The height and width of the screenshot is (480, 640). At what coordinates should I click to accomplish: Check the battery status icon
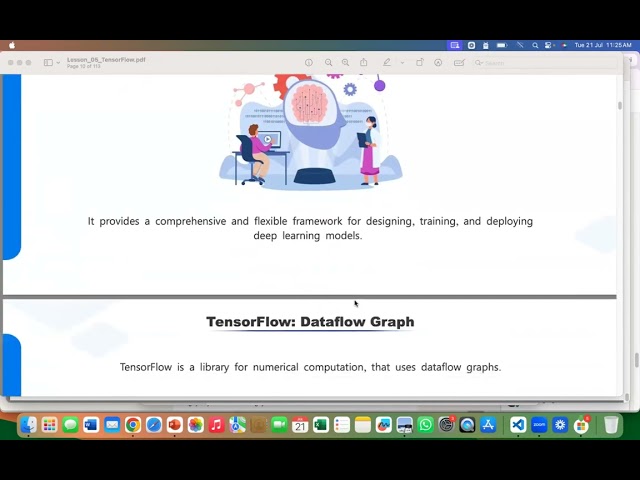(x=502, y=45)
